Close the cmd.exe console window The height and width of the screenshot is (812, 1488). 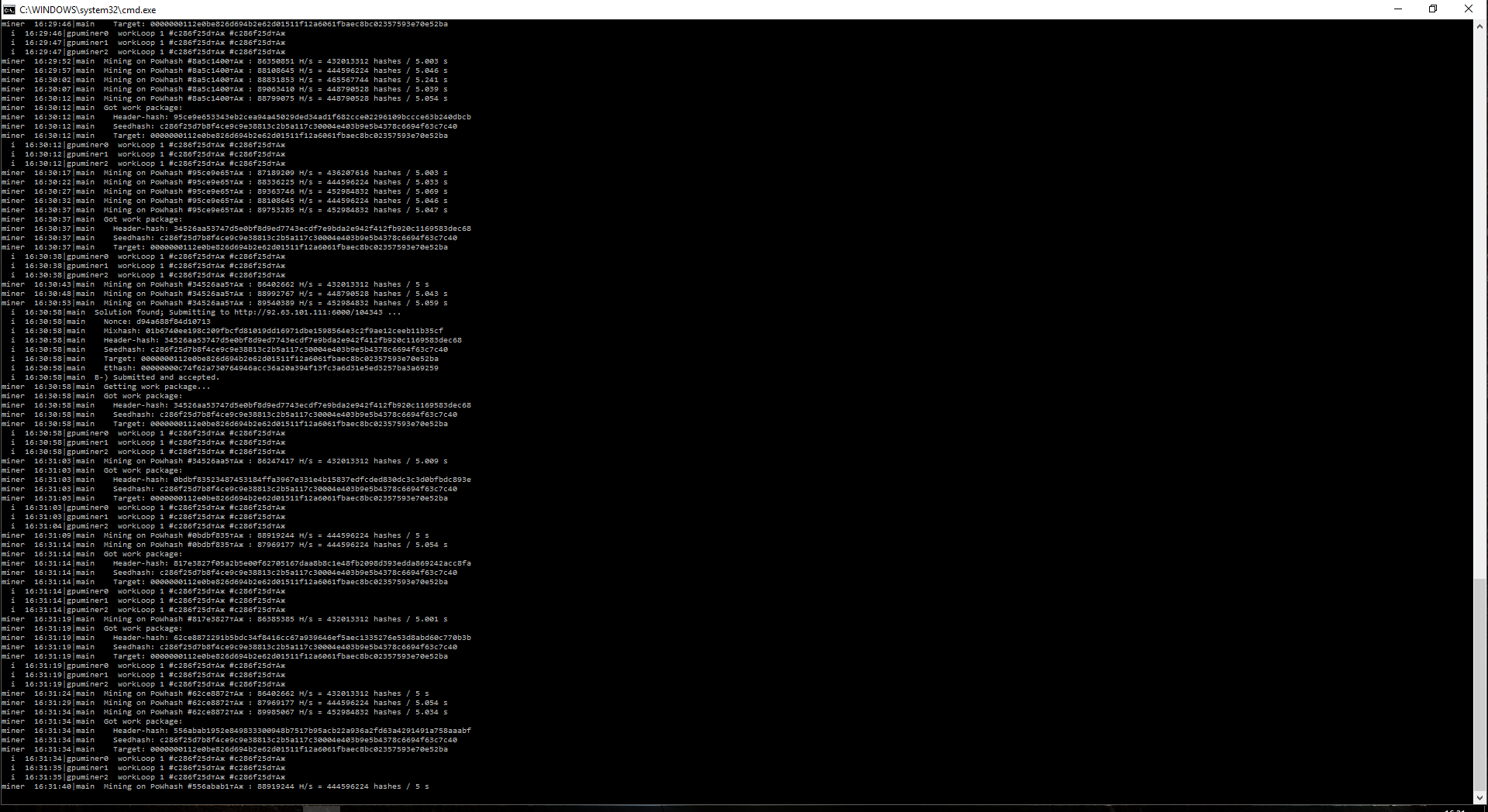pyautogui.click(x=1468, y=9)
